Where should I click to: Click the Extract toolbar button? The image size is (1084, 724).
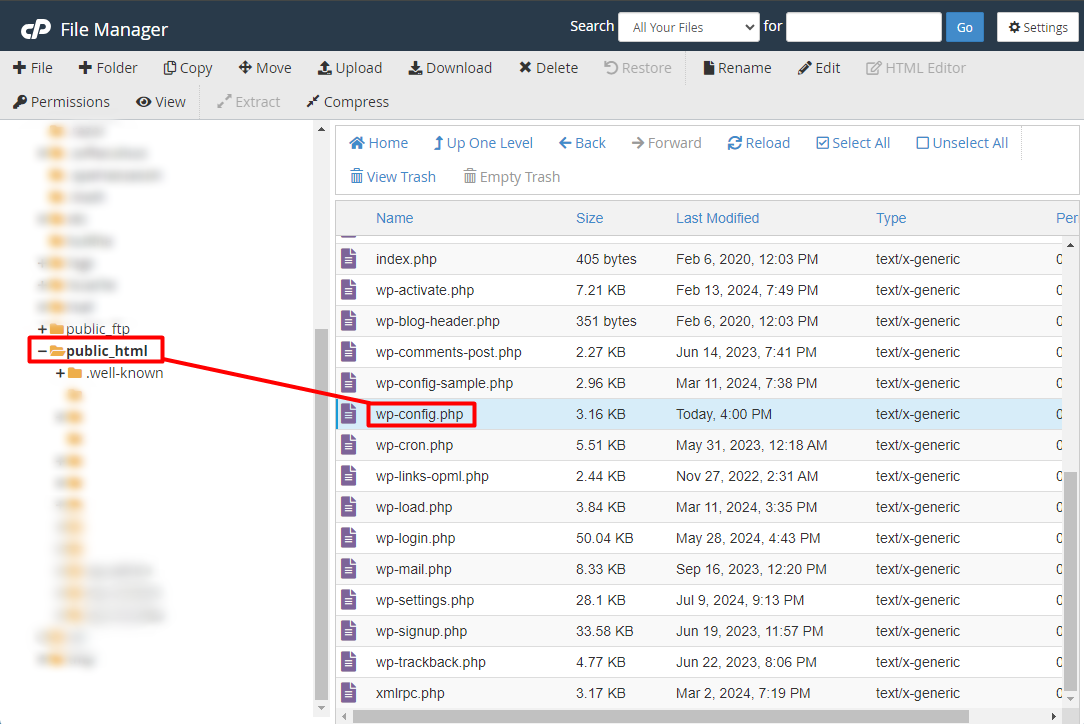point(248,102)
